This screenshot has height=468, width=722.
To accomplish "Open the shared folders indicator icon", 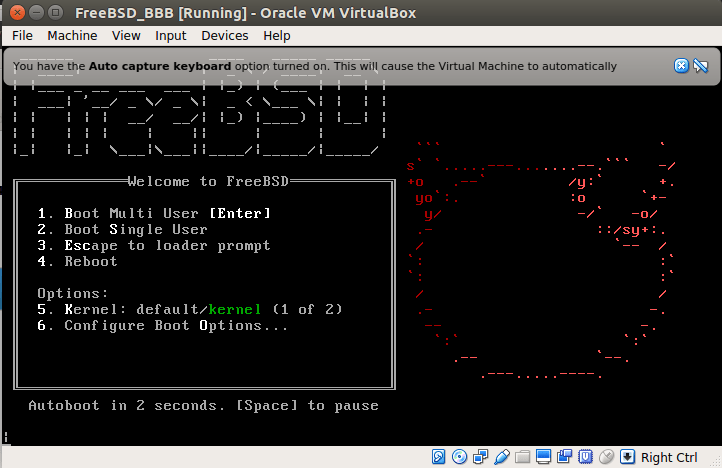I will (522, 457).
